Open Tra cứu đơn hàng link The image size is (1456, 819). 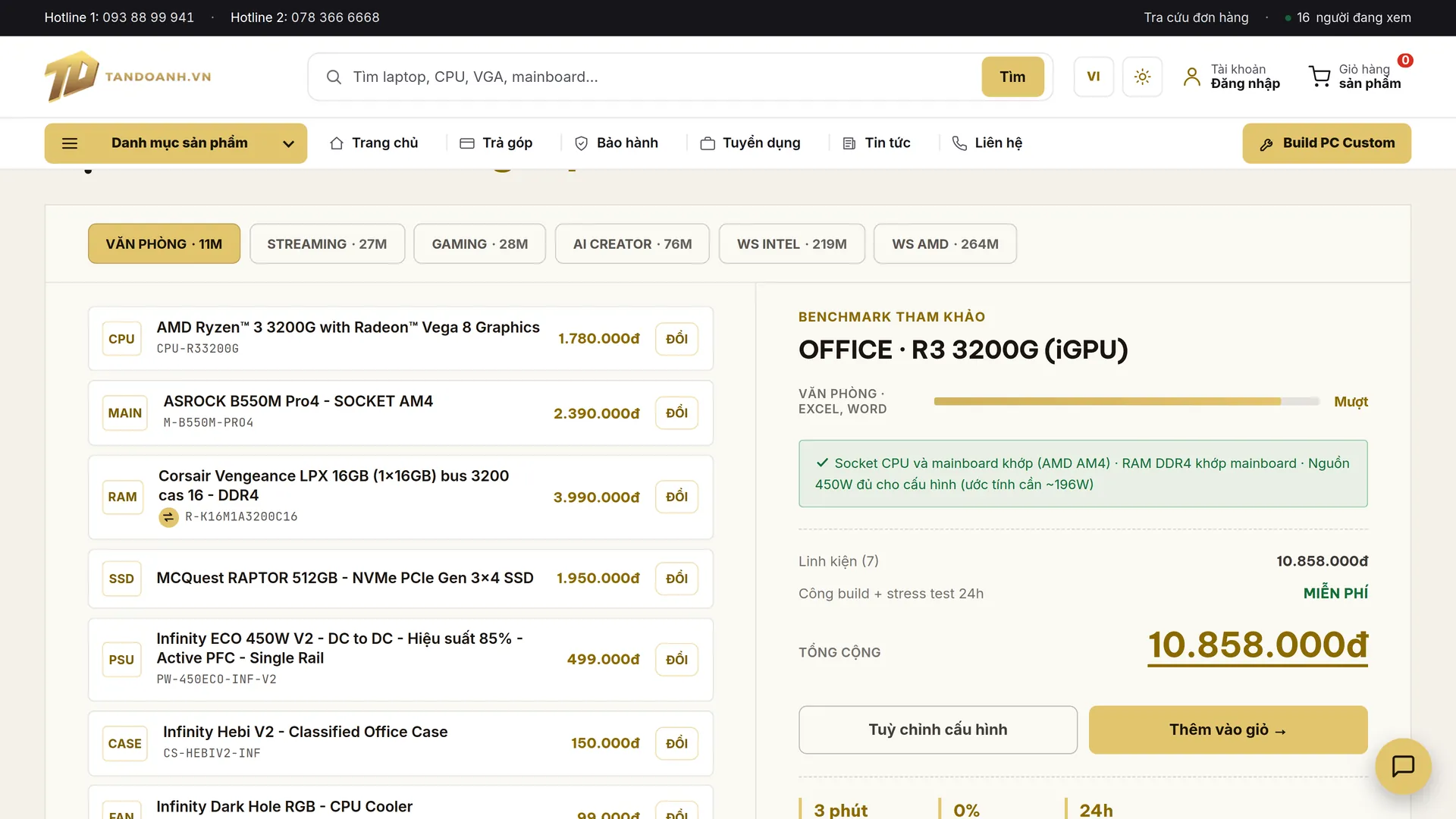(x=1196, y=17)
